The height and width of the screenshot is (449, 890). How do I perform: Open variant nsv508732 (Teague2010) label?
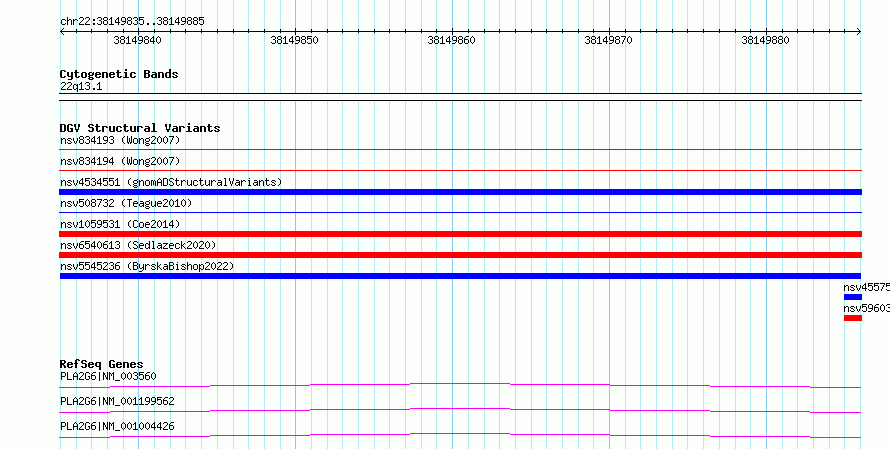pyautogui.click(x=126, y=203)
